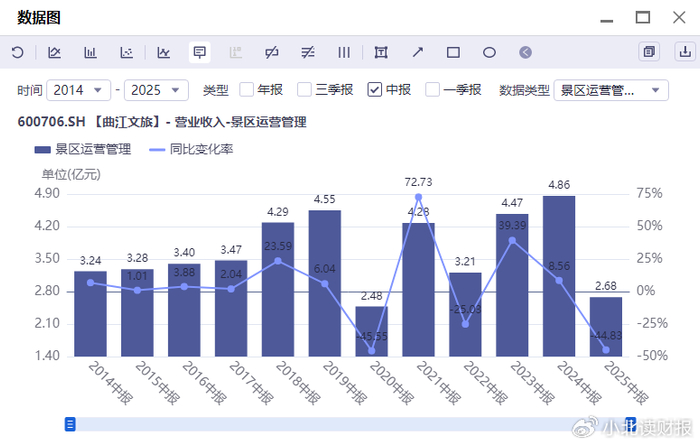Viewport: 700px width, 445px height.
Task: Select the rectangle drawing tool
Action: tap(453, 52)
